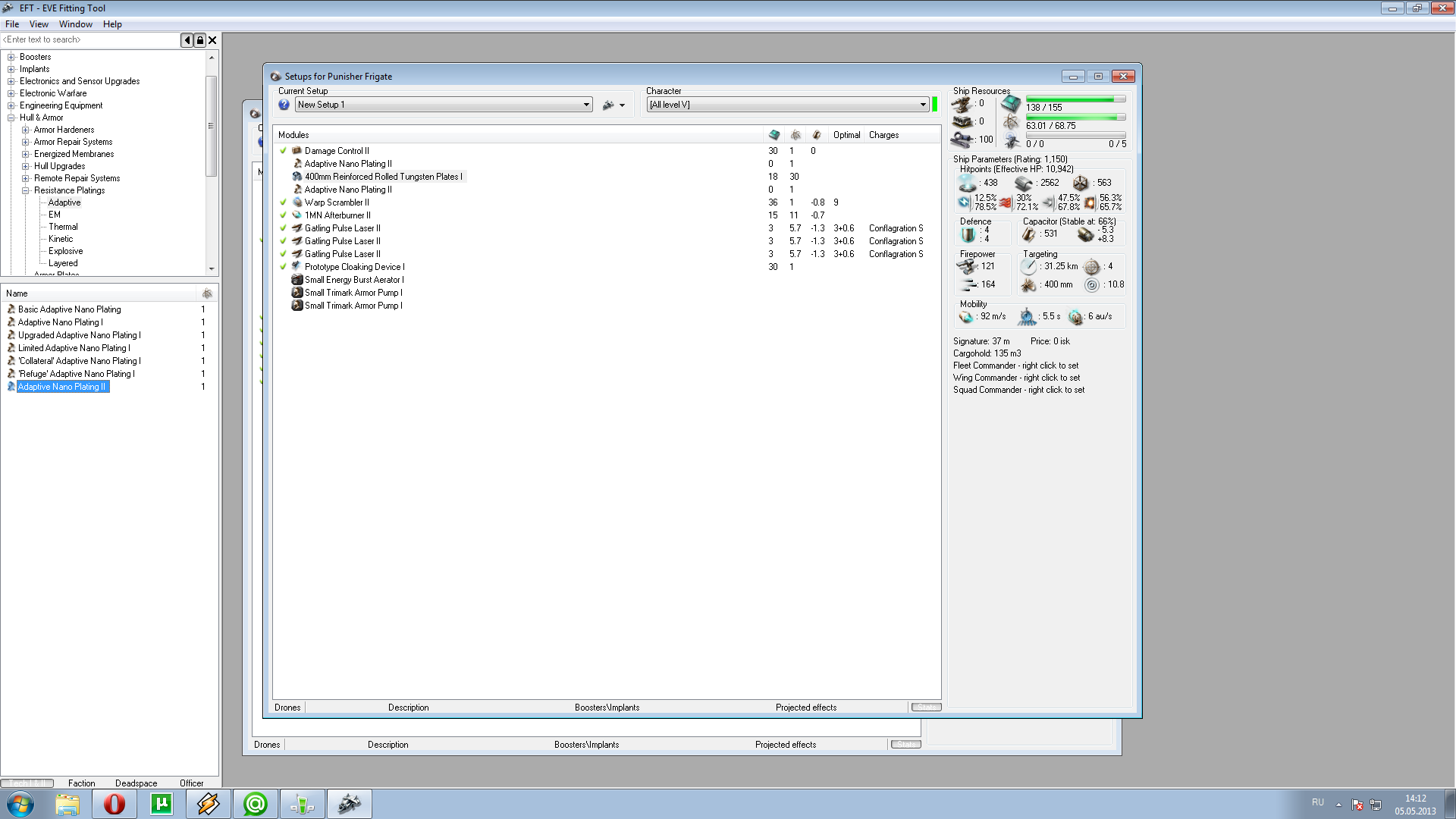Click Wing Commander right click to set
1456x819 pixels.
point(1016,378)
